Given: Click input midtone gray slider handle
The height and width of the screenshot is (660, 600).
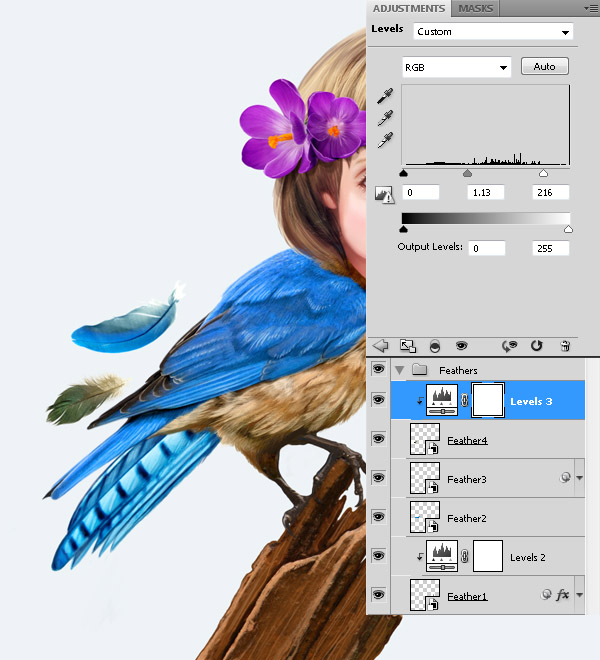Looking at the screenshot, I should tap(467, 173).
